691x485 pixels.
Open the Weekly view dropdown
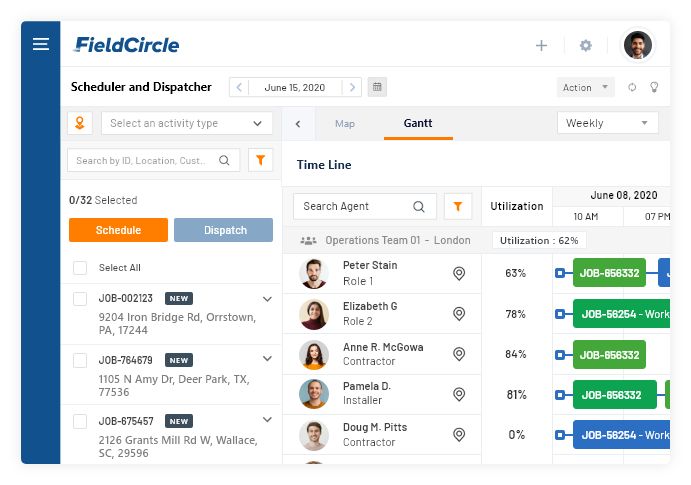click(x=608, y=123)
